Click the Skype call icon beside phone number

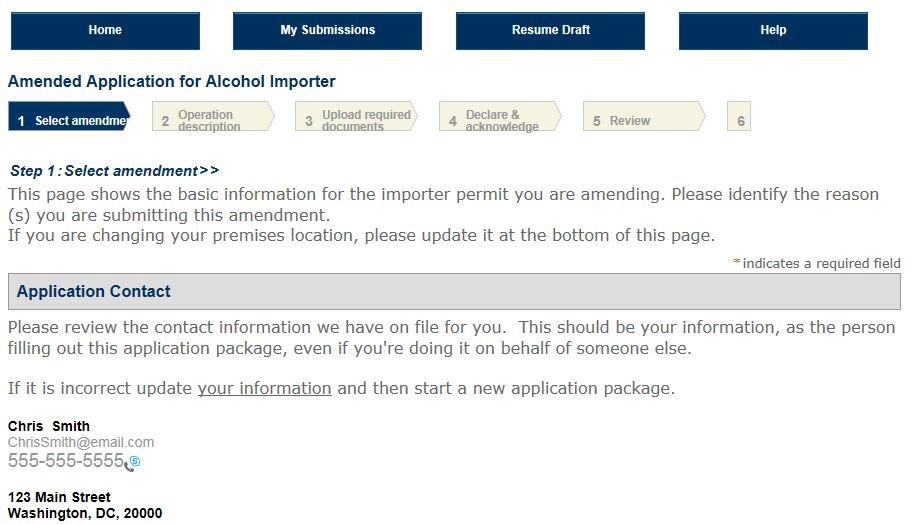[x=132, y=463]
